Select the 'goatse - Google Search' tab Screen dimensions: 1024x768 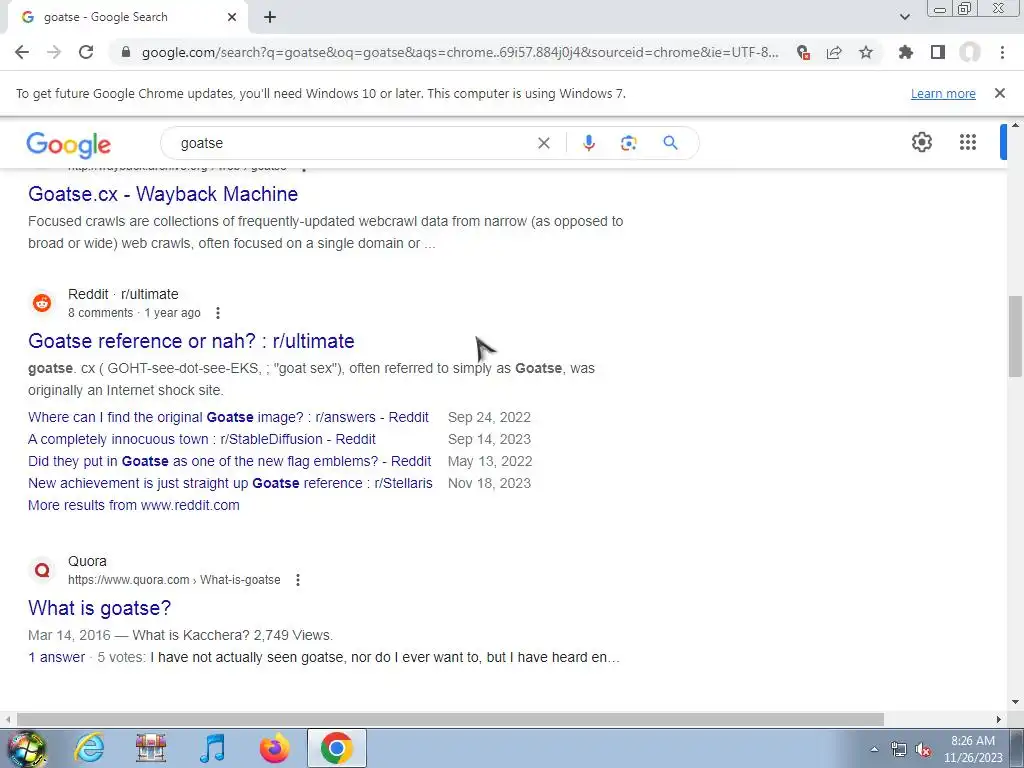(127, 17)
